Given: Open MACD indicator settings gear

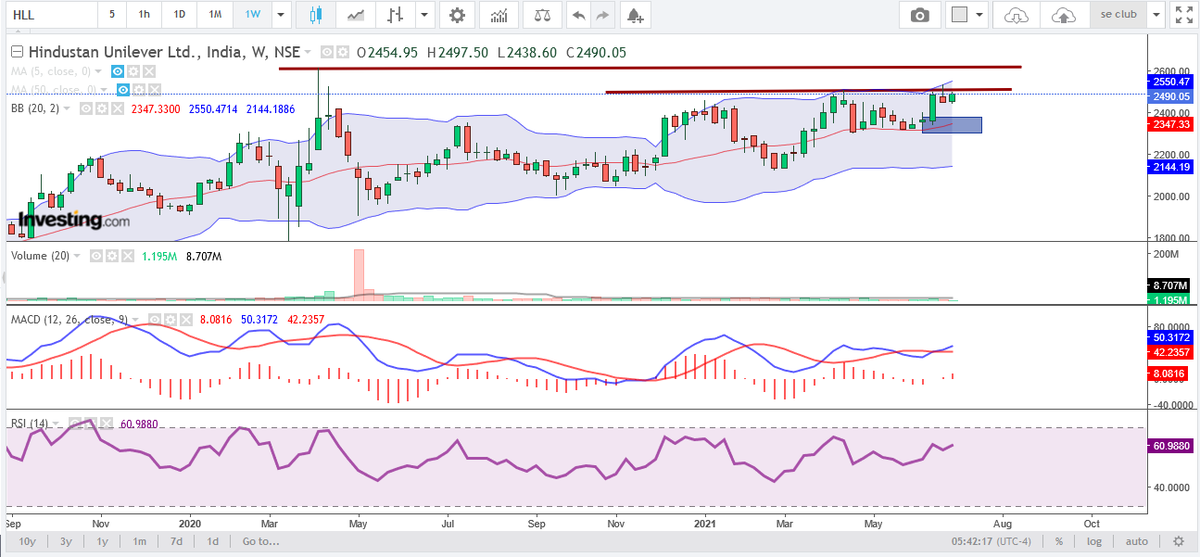Looking at the screenshot, I should (170, 318).
